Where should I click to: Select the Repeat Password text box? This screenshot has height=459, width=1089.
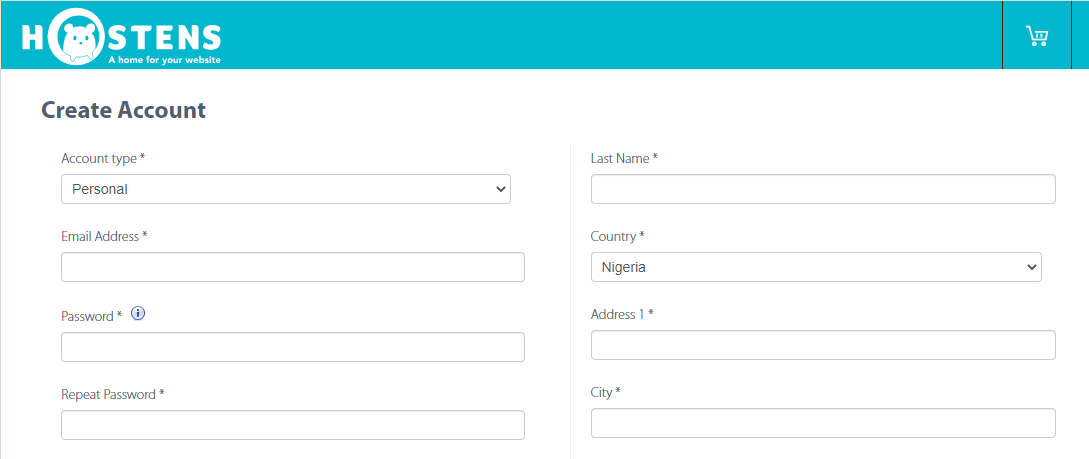pyautogui.click(x=292, y=425)
